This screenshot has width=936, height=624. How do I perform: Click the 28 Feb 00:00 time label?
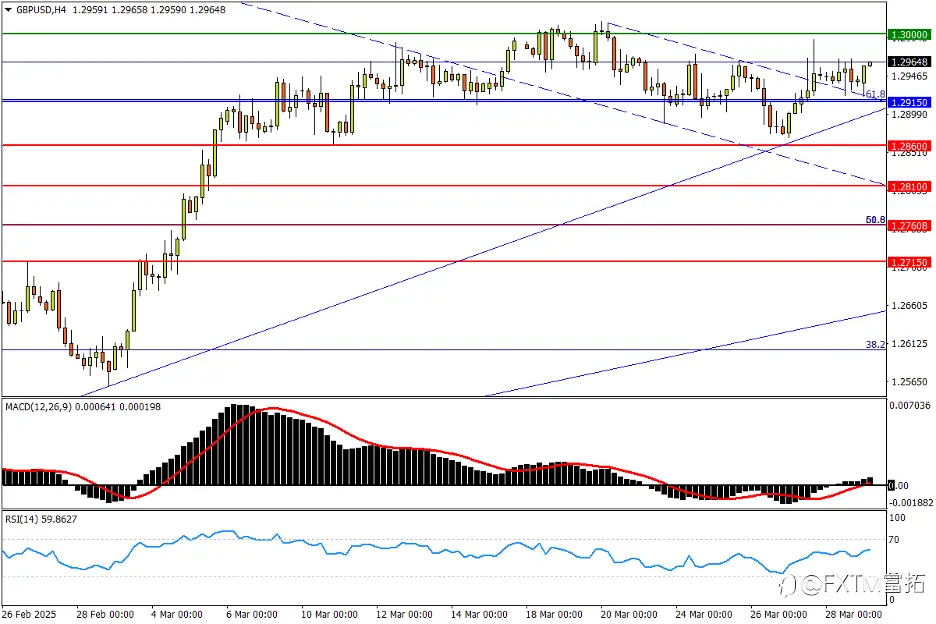click(x=105, y=614)
